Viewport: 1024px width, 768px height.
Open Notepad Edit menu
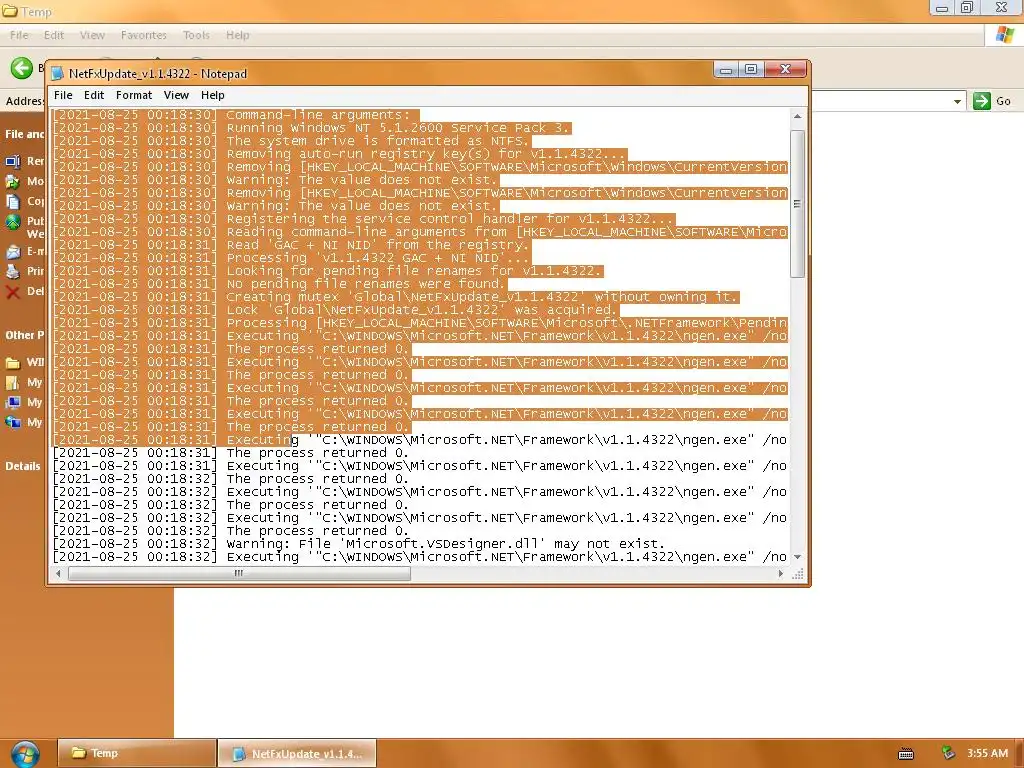(x=94, y=95)
